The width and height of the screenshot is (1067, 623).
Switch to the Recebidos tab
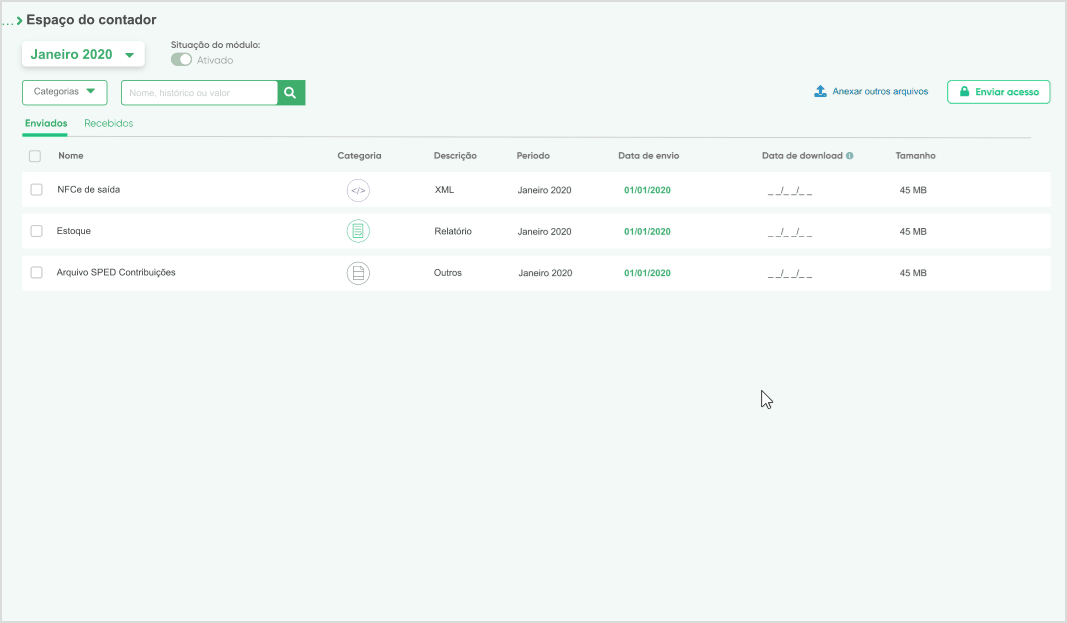108,124
